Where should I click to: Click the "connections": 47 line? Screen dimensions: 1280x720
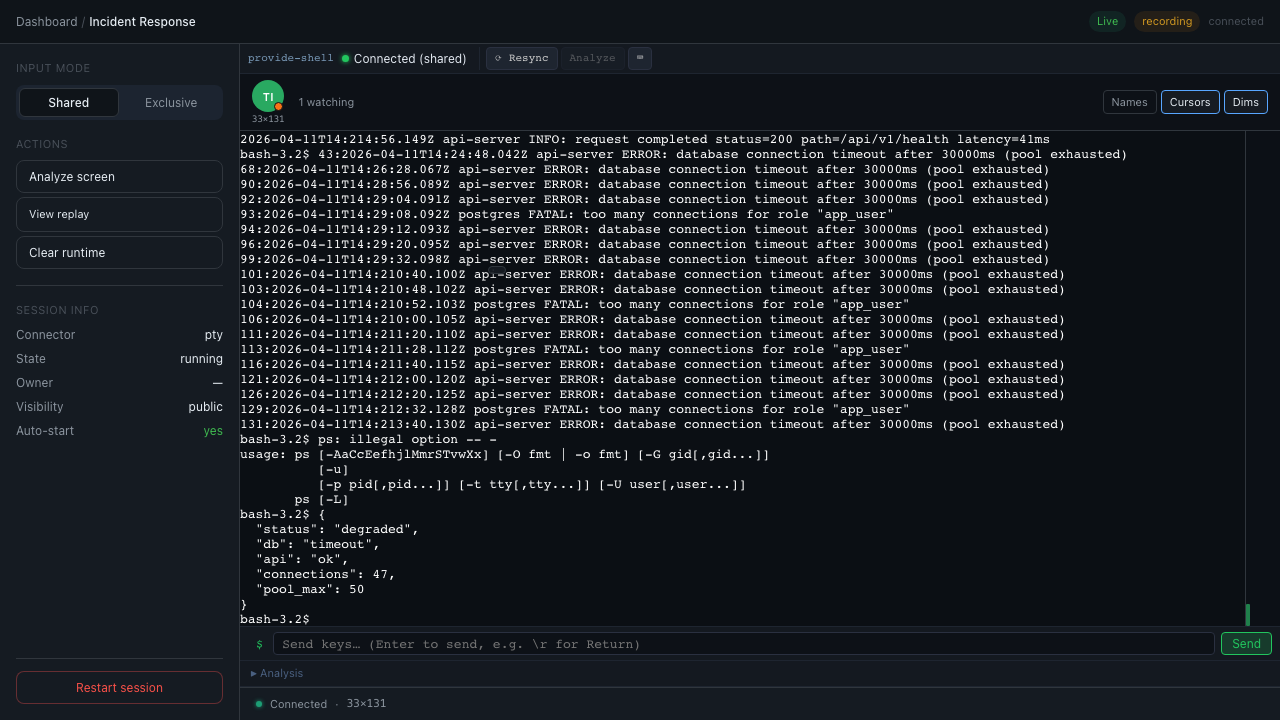pyautogui.click(x=325, y=575)
